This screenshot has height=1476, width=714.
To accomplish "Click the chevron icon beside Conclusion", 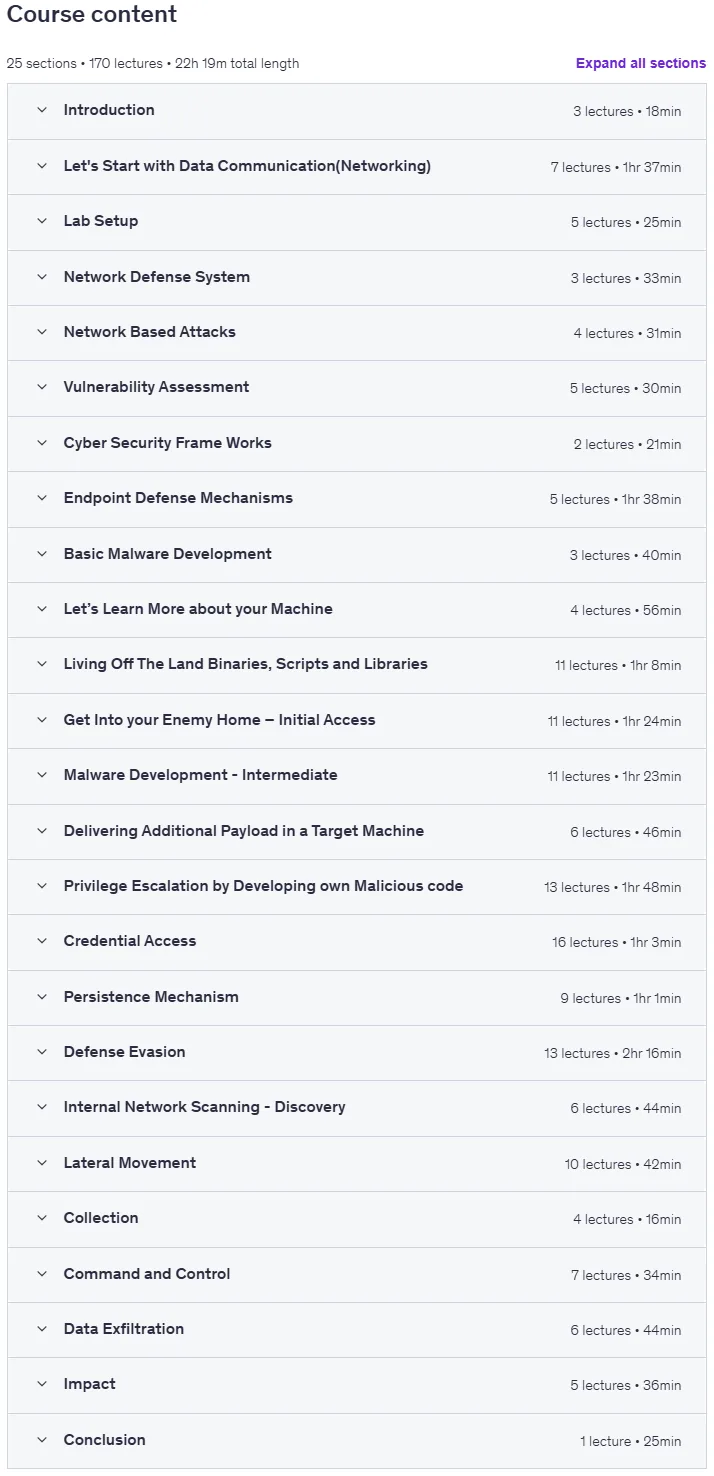I will (42, 1440).
